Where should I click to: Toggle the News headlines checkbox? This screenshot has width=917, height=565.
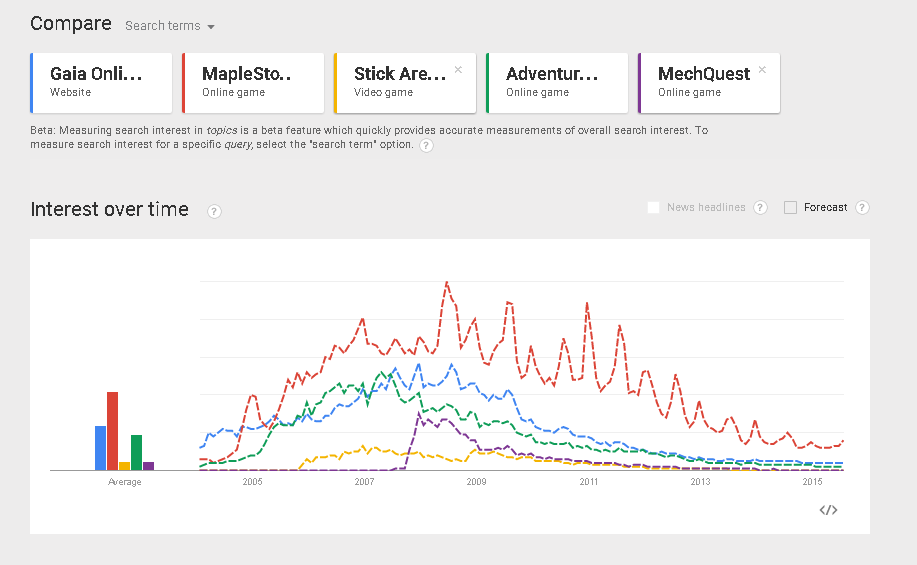653,208
